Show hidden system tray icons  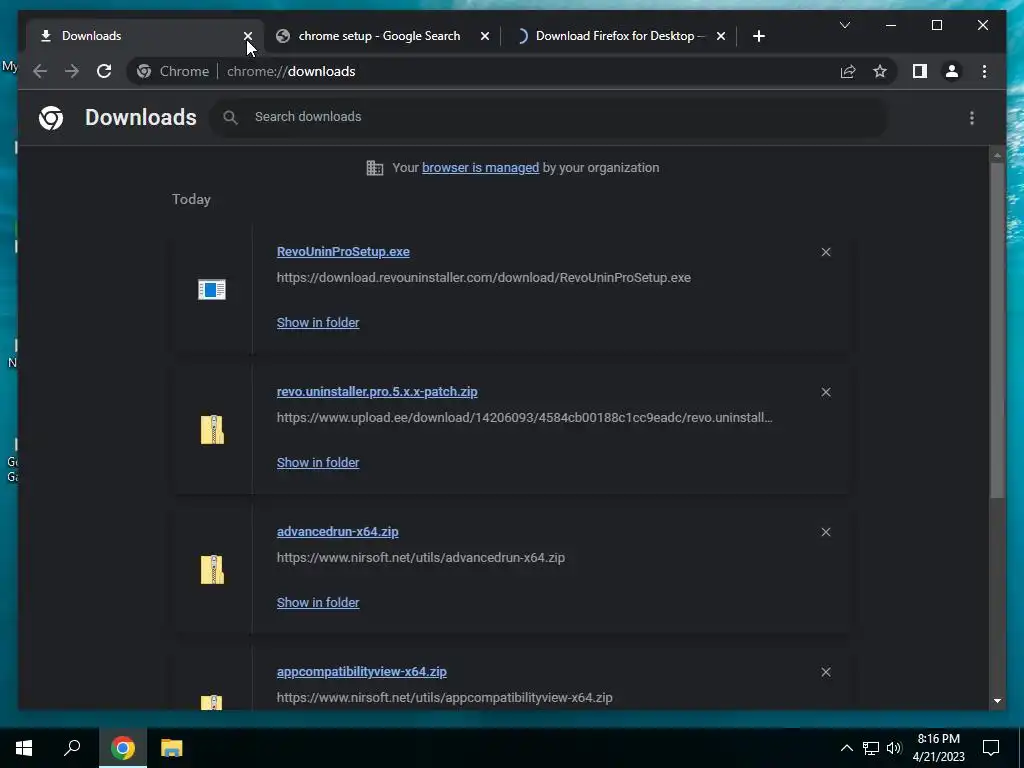click(x=846, y=748)
